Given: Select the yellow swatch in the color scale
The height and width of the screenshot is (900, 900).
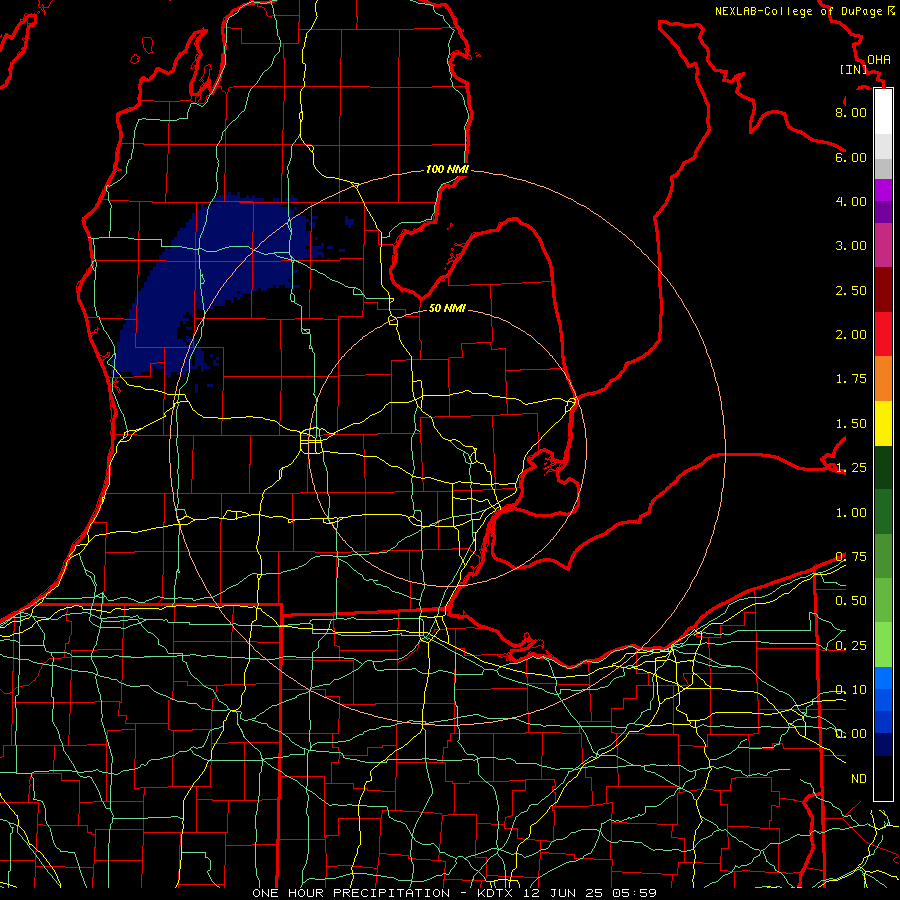Looking at the screenshot, I should [883, 424].
